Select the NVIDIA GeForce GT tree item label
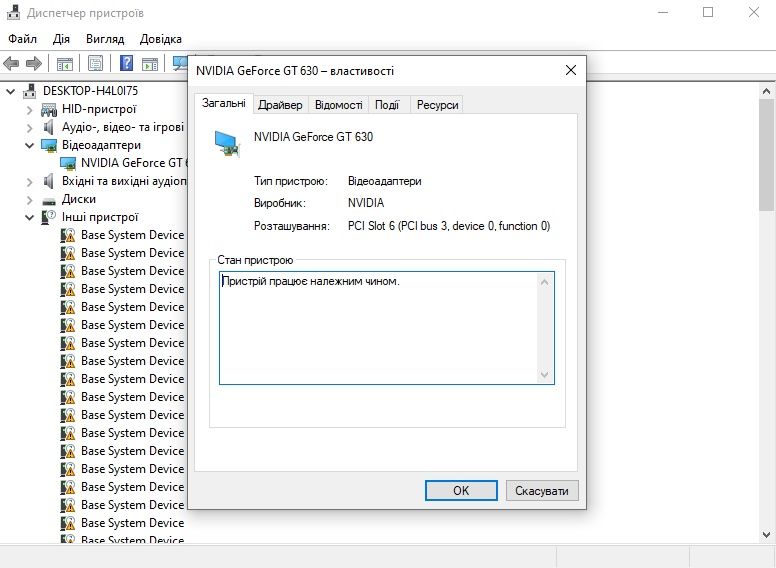The height and width of the screenshot is (568, 776). click(x=135, y=163)
